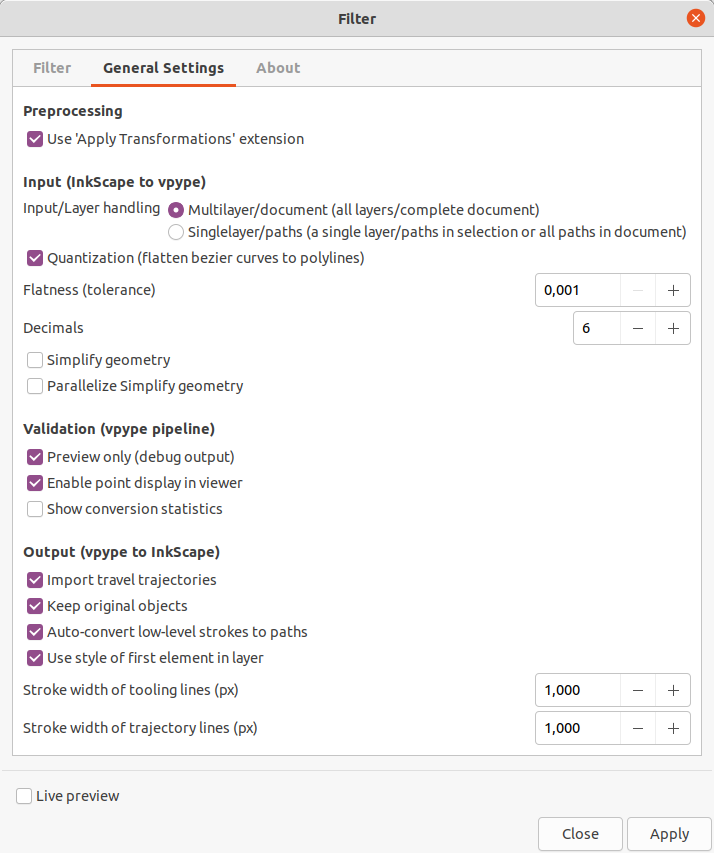Increase Decimals value with plus button

pyautogui.click(x=673, y=328)
